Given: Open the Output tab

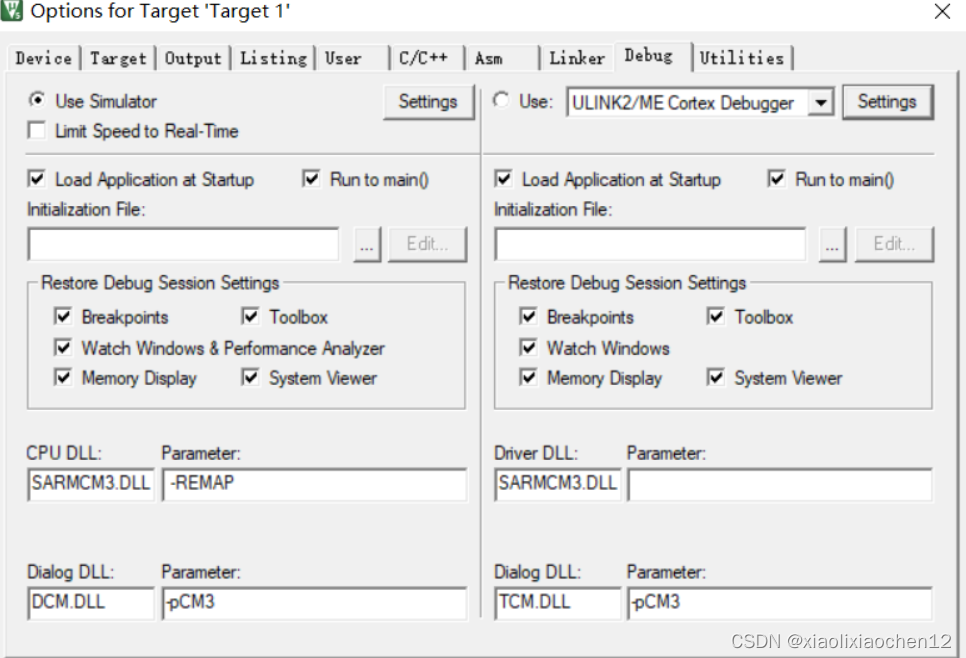Looking at the screenshot, I should pyautogui.click(x=193, y=59).
